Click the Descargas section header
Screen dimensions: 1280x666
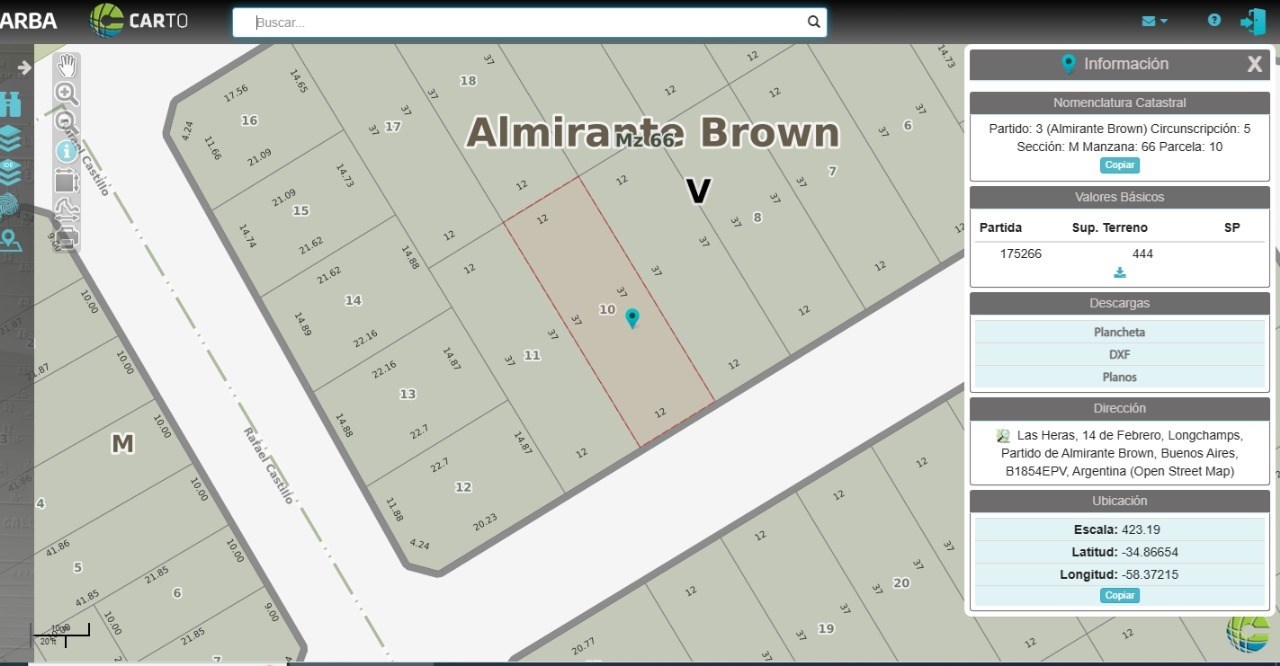1120,303
